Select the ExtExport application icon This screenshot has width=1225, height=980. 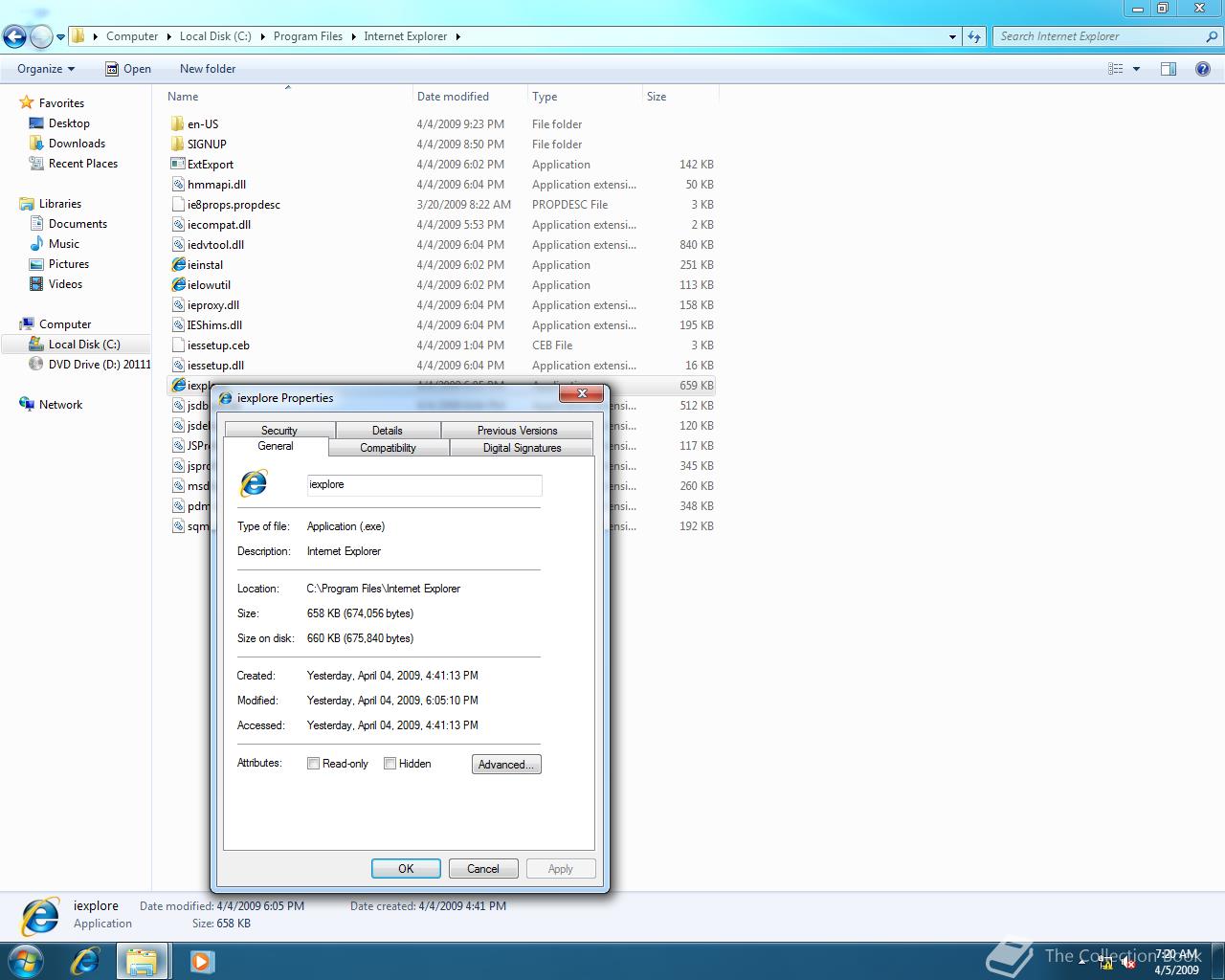pos(177,165)
